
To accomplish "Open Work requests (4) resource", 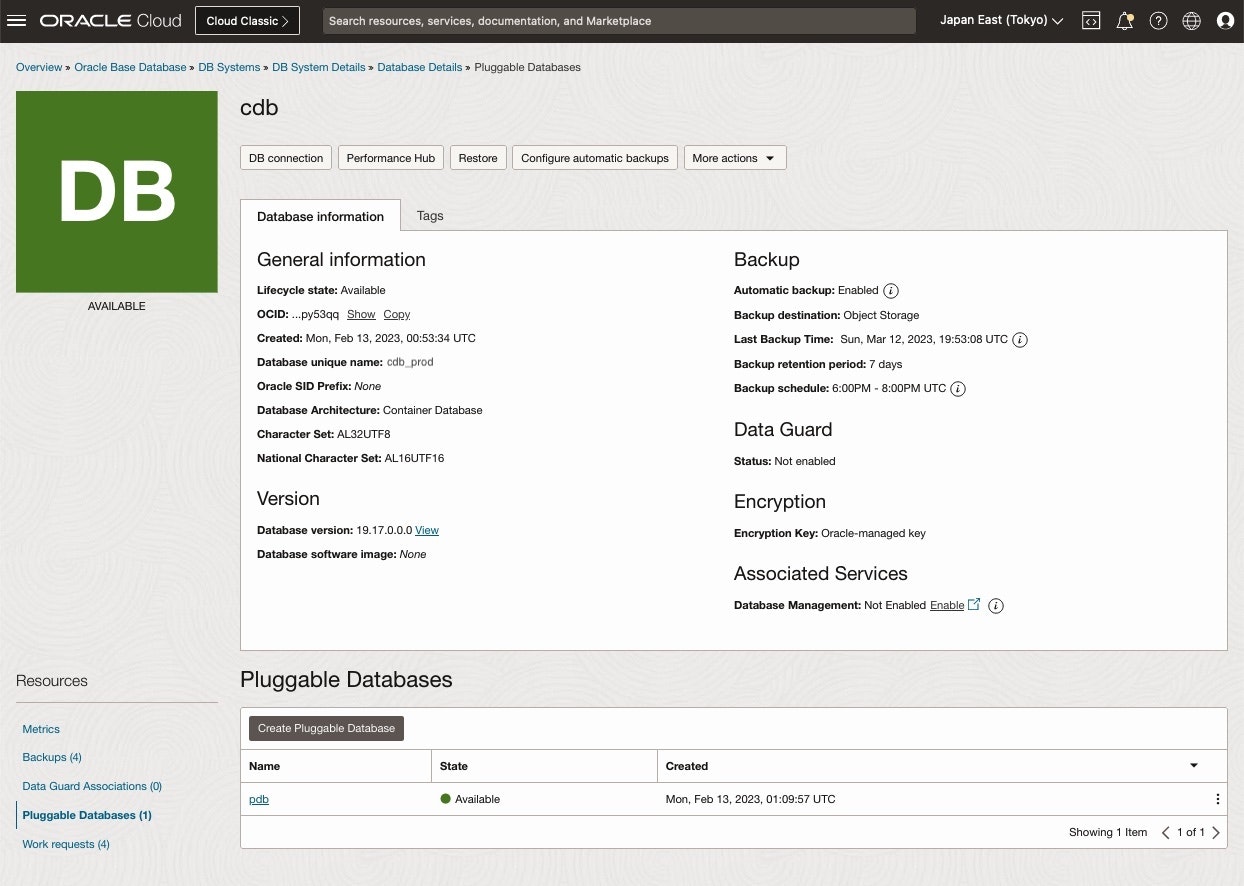I will (x=66, y=844).
